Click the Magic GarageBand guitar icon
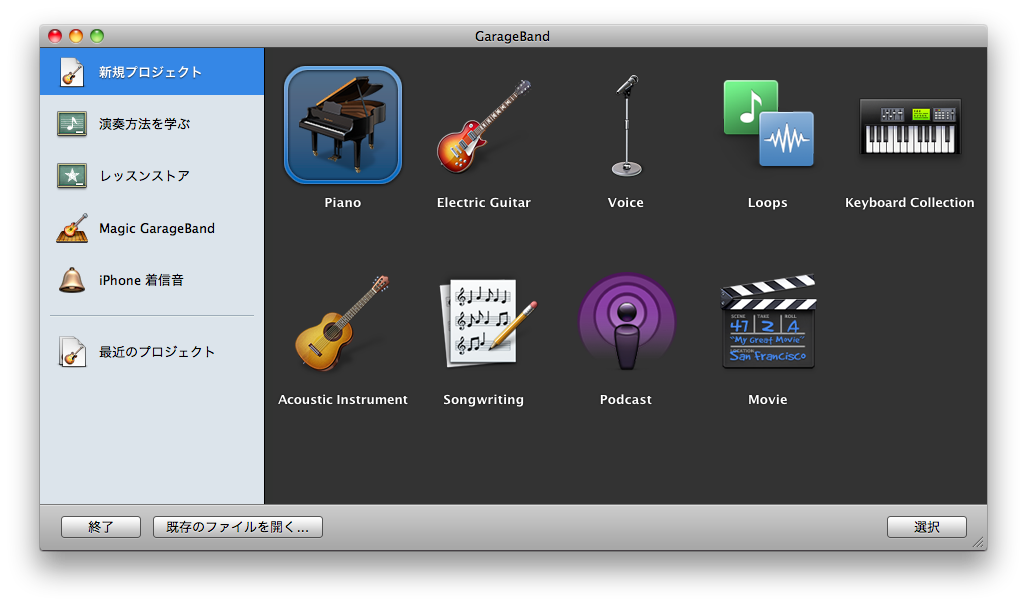This screenshot has width=1027, height=606. pyautogui.click(x=72, y=228)
